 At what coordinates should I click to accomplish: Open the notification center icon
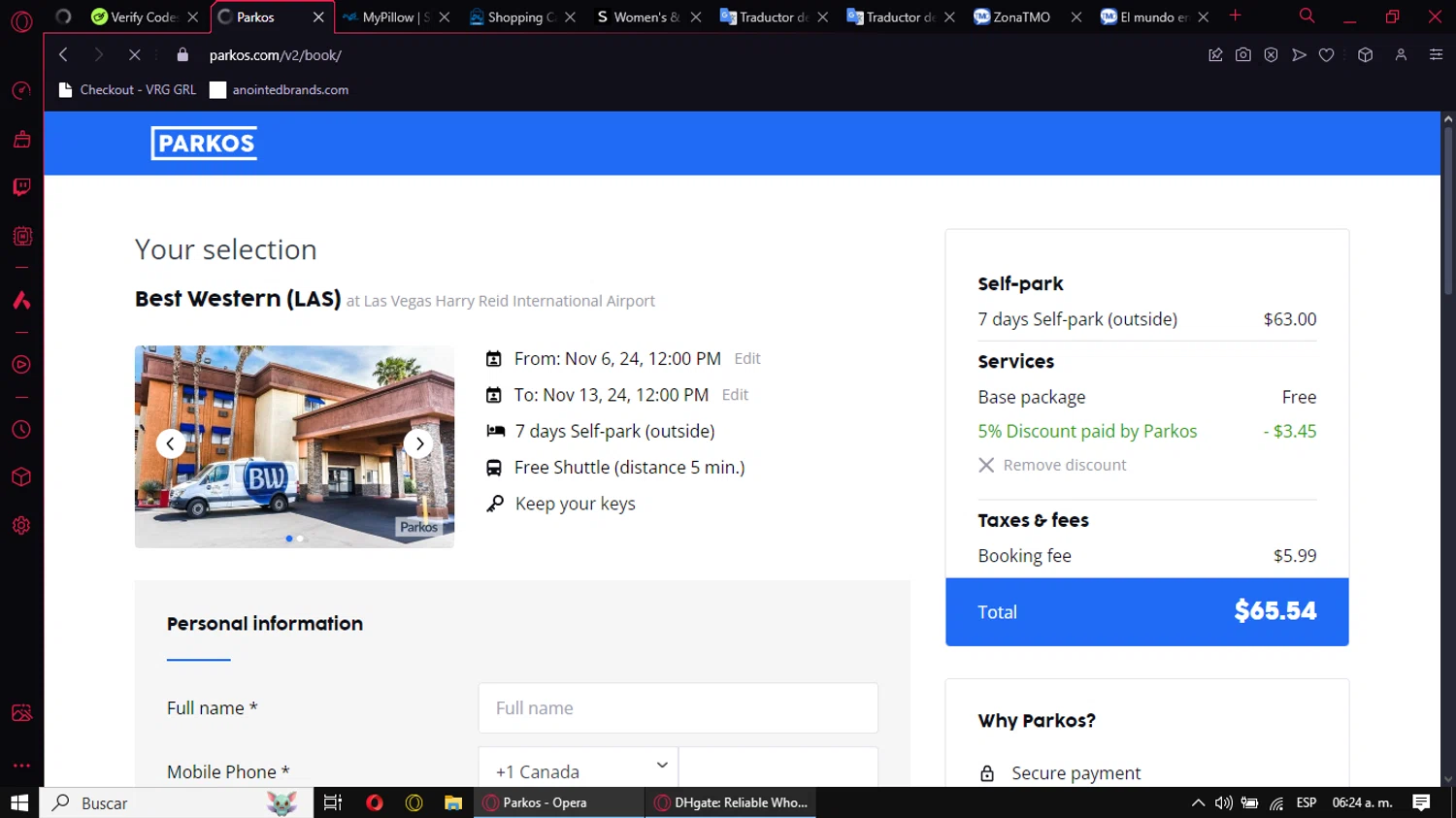pyautogui.click(x=1421, y=802)
